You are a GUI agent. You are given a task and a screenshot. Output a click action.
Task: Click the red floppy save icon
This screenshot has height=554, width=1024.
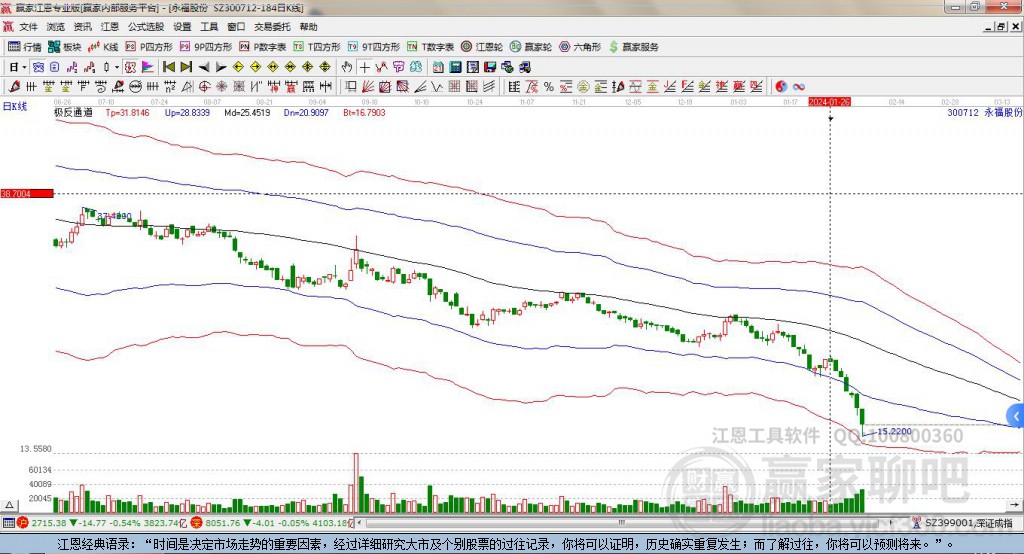(x=490, y=67)
